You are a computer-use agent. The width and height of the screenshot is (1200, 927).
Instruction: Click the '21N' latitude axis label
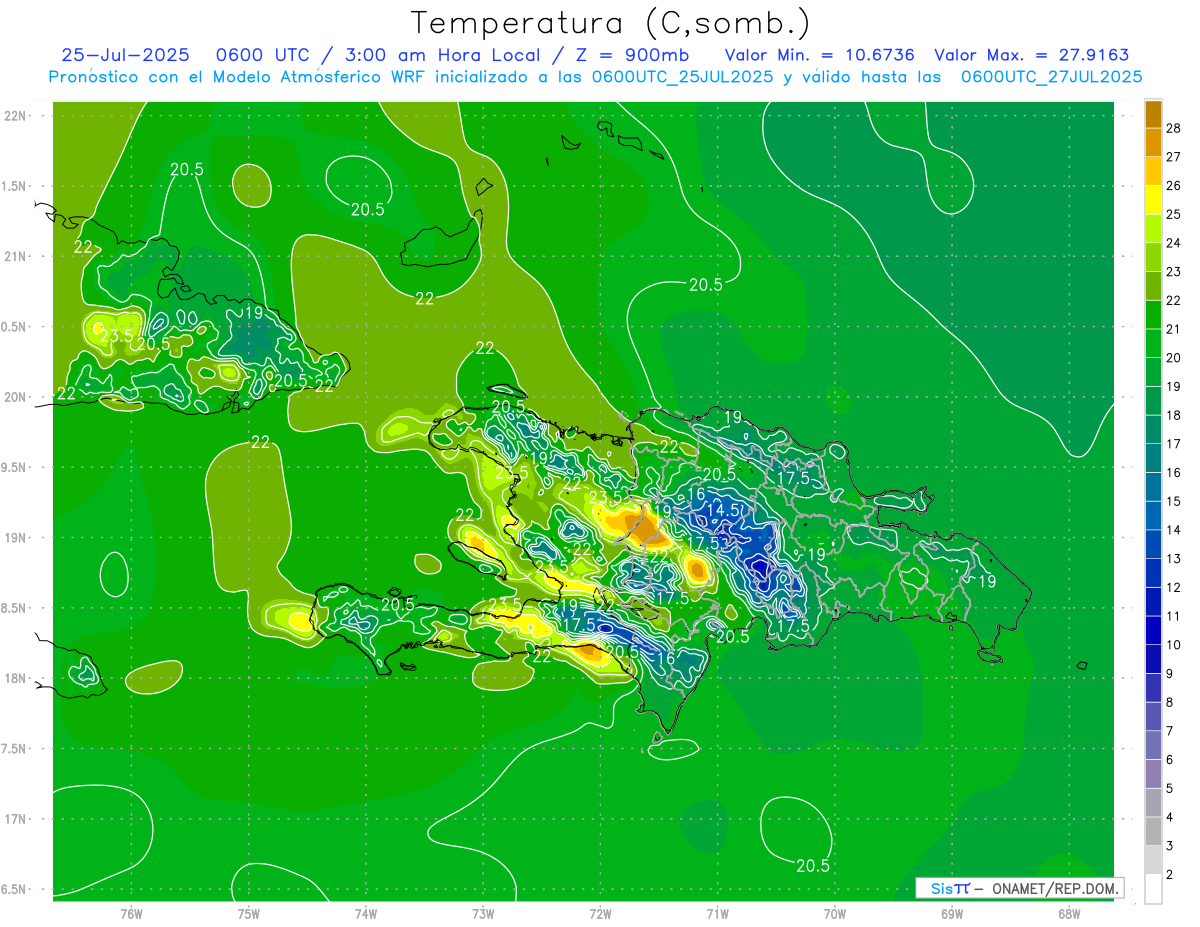point(15,256)
